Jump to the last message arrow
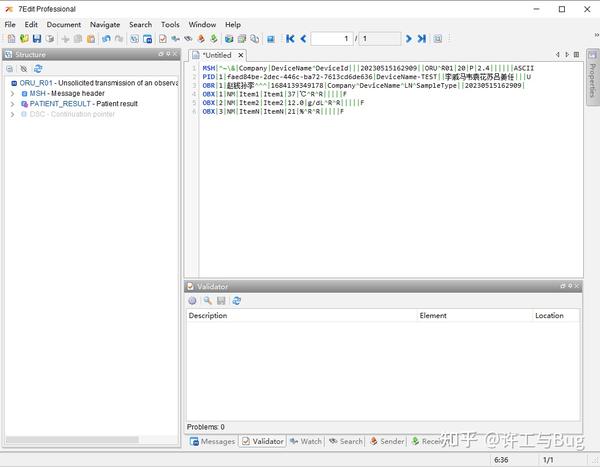 point(422,39)
